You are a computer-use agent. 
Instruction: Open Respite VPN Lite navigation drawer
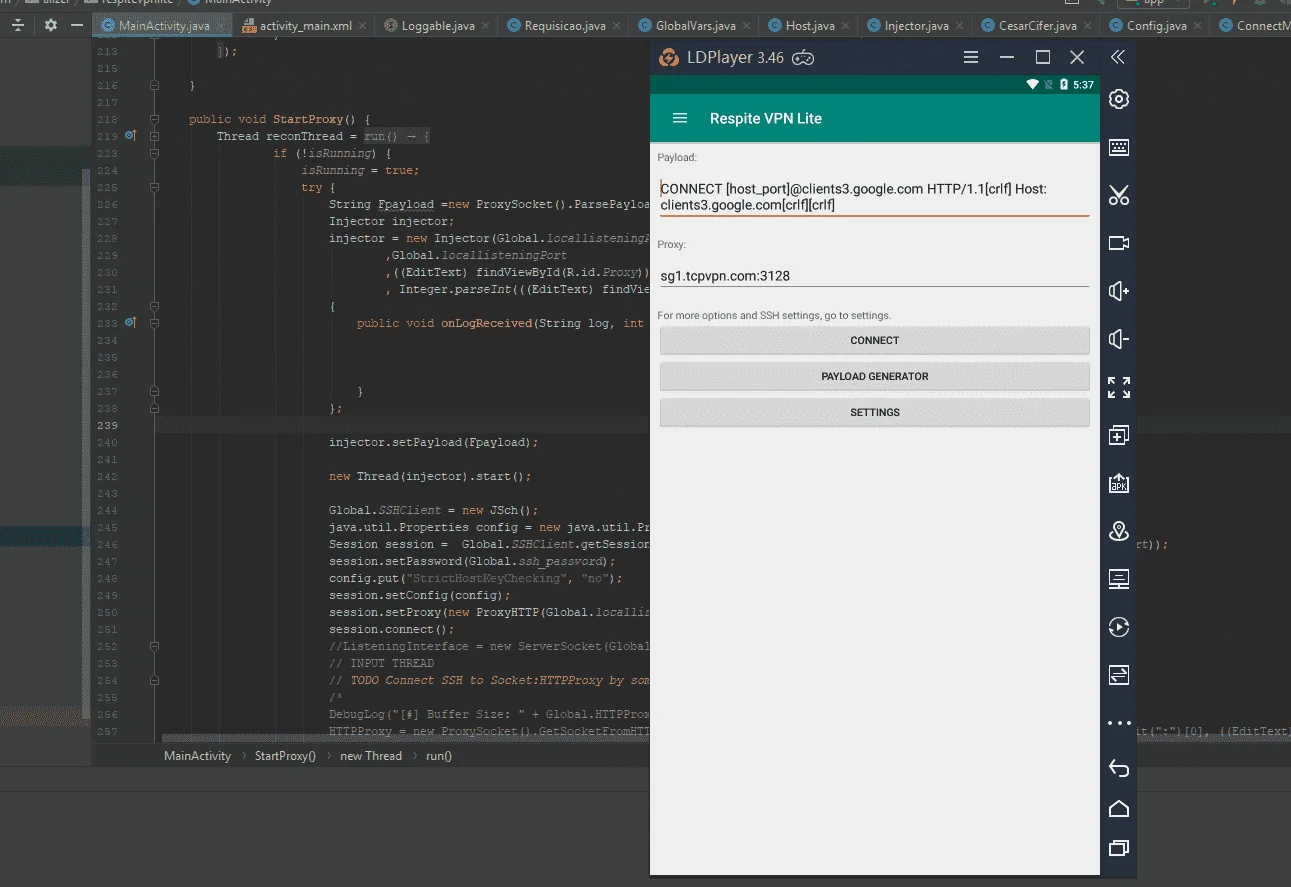coord(680,118)
